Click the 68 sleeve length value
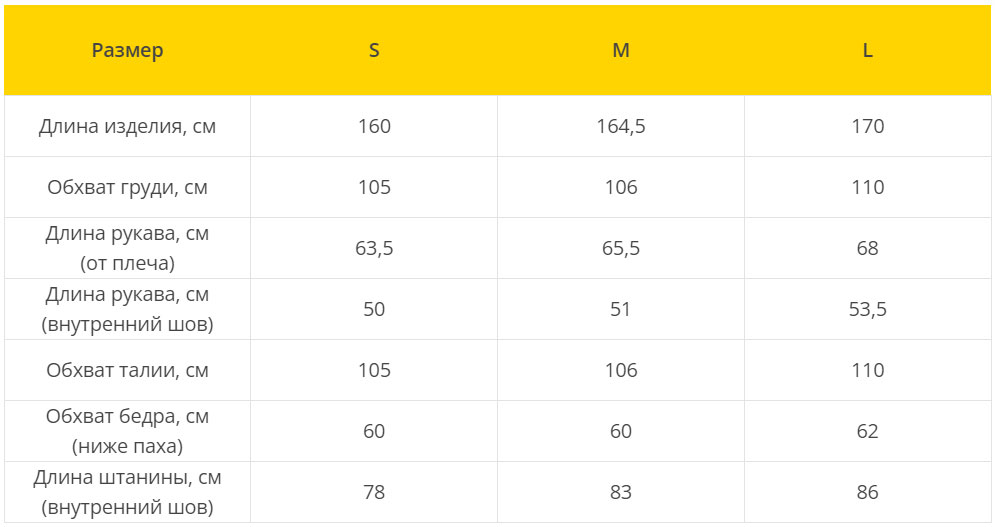 pyautogui.click(x=867, y=248)
